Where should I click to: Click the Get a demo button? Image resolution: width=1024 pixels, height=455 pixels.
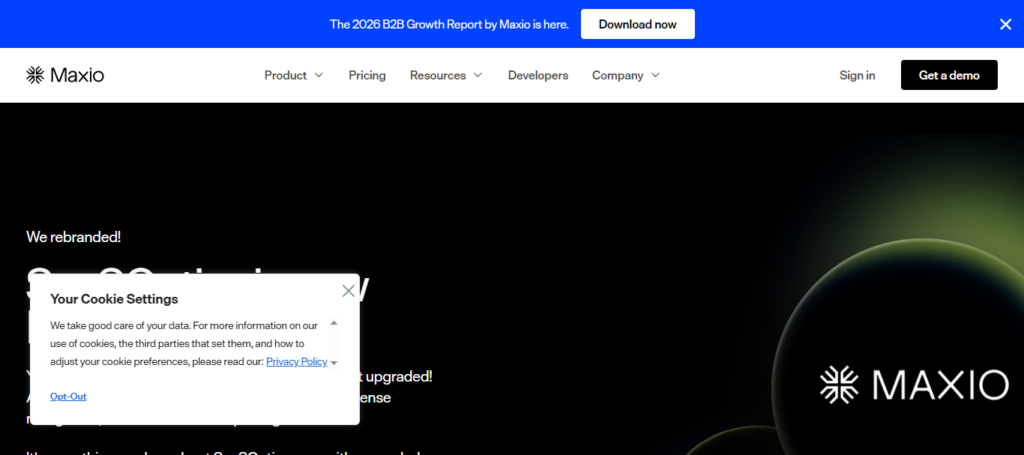pos(949,75)
